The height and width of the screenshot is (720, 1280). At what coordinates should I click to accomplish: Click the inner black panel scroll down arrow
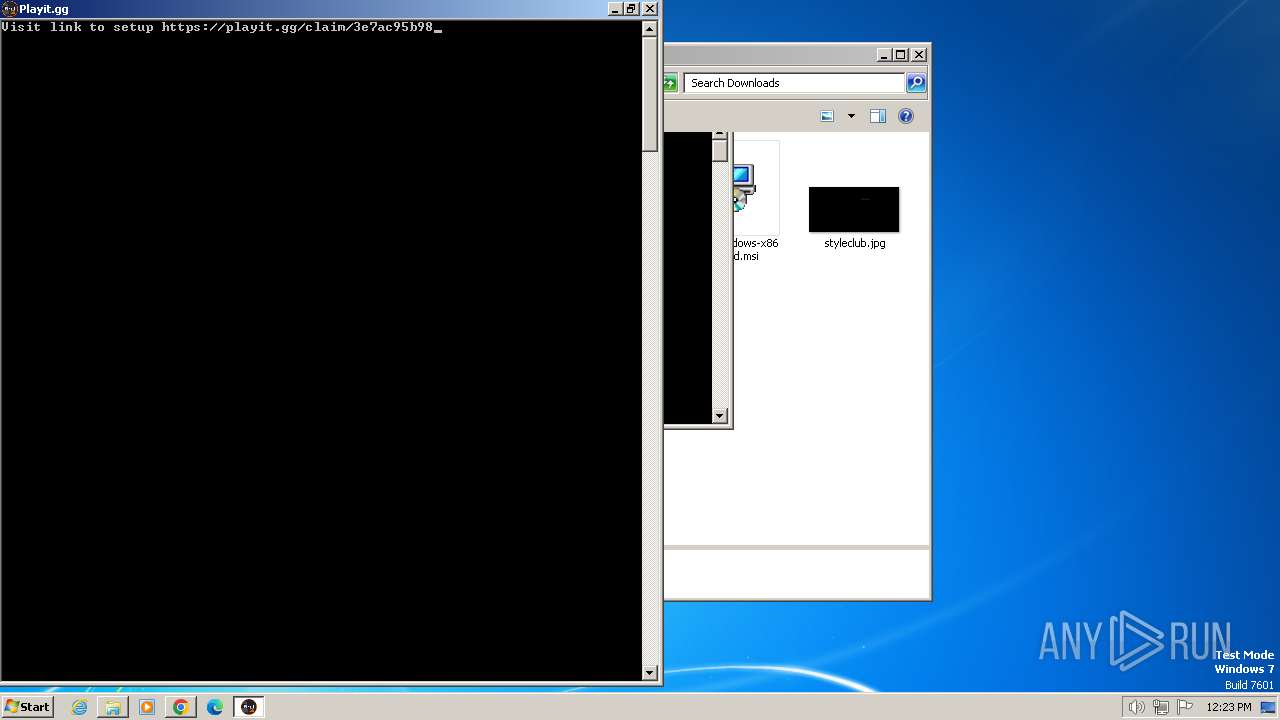coord(720,416)
